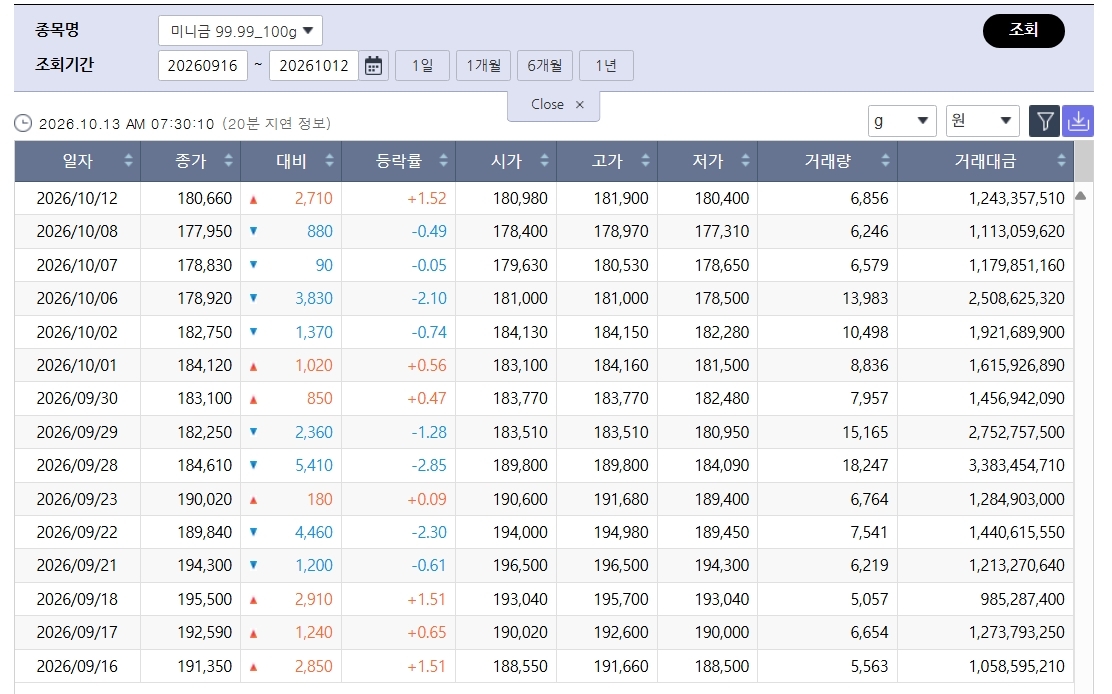Select the 6개월 period button

(545, 66)
